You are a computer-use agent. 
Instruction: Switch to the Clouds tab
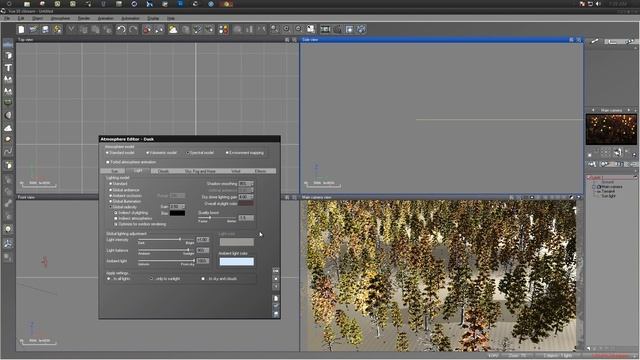coord(164,171)
